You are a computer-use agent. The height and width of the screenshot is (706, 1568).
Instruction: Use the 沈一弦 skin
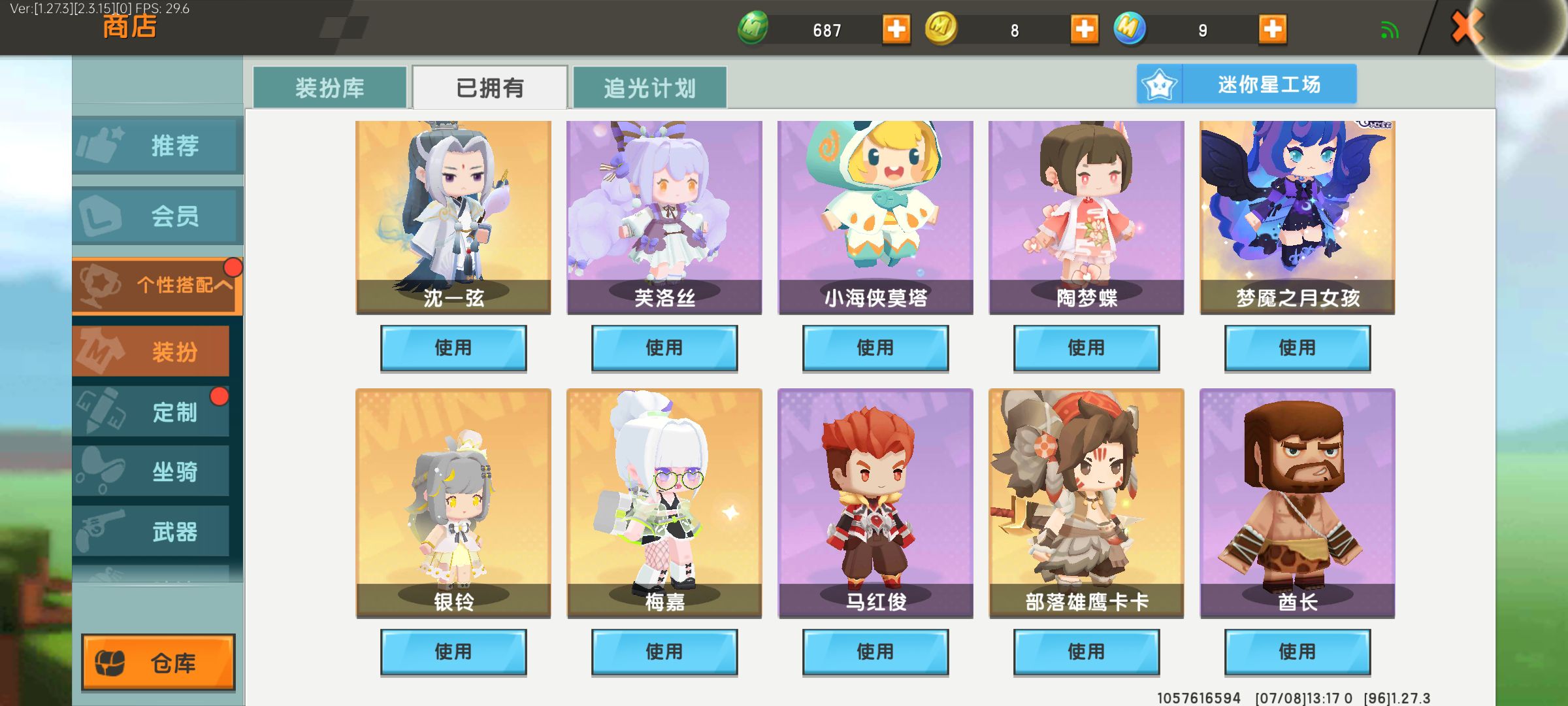point(453,348)
